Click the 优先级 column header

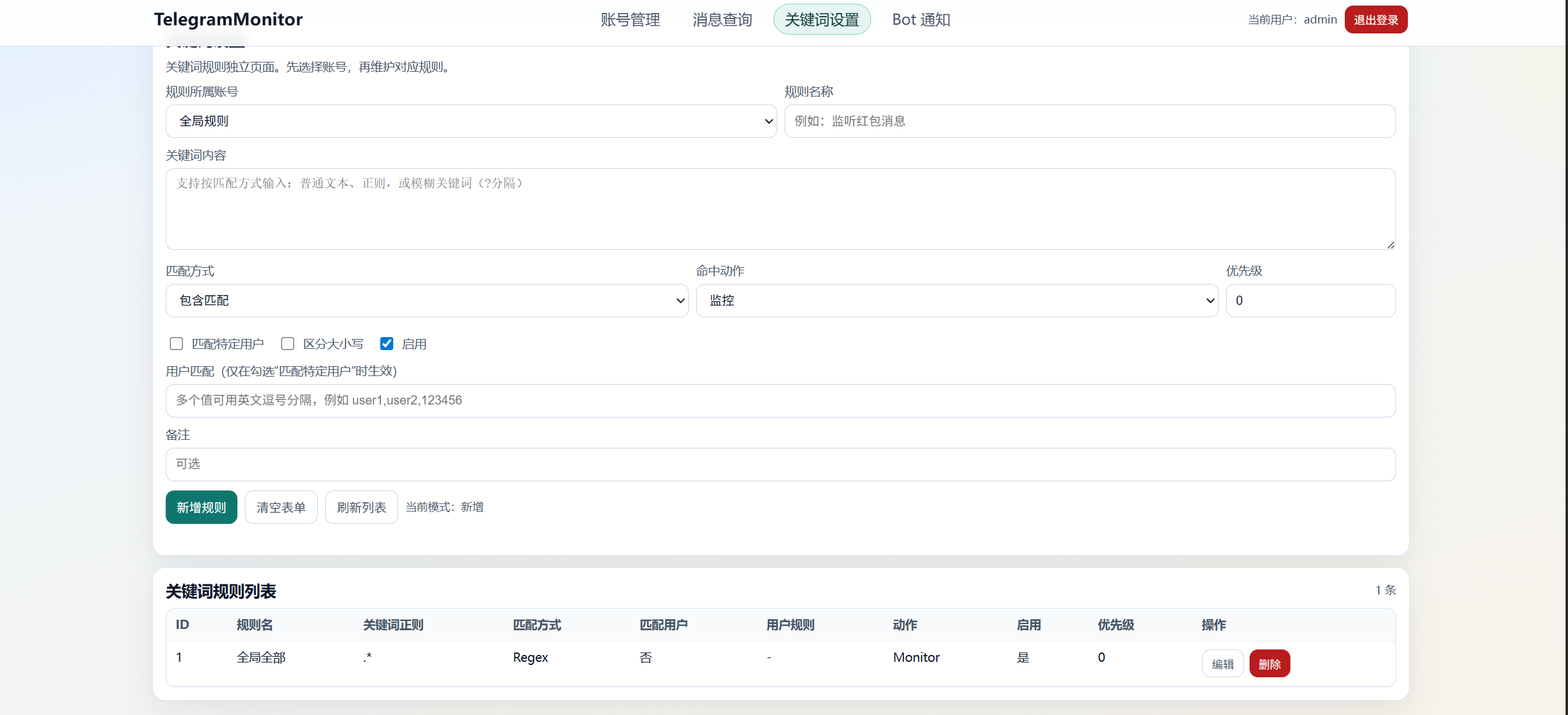click(x=1115, y=625)
